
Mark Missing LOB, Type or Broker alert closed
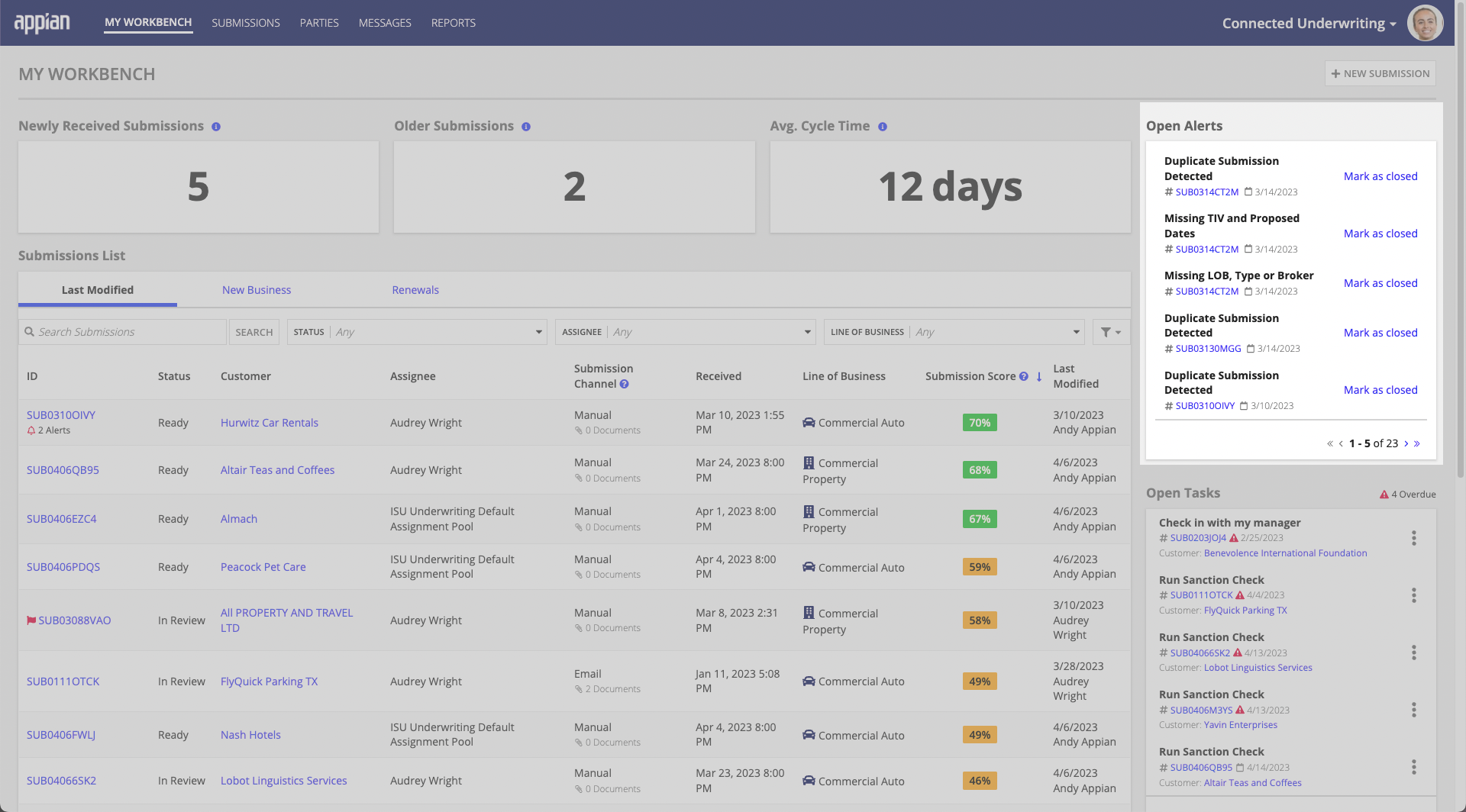1380,283
